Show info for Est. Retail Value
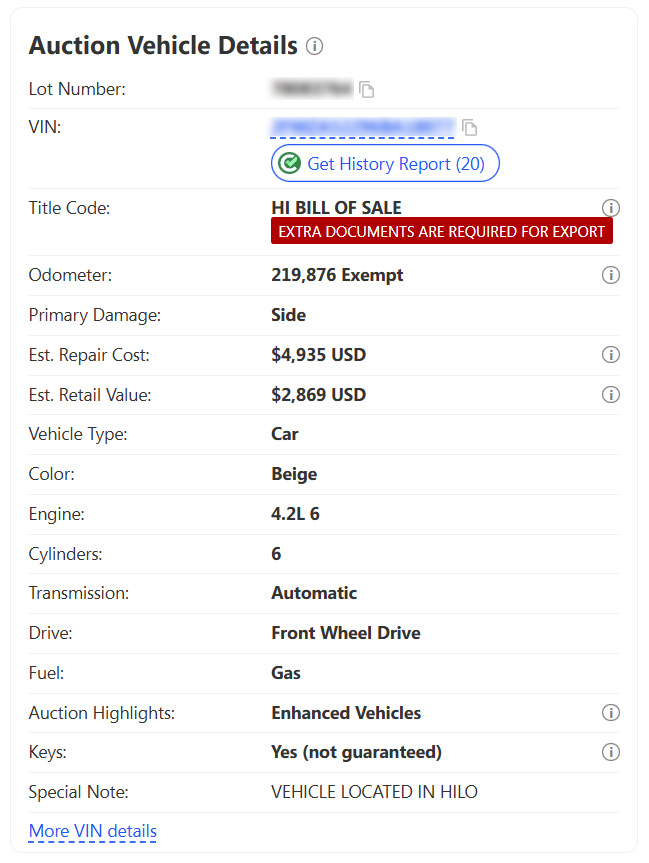This screenshot has height=863, width=649. click(x=611, y=395)
